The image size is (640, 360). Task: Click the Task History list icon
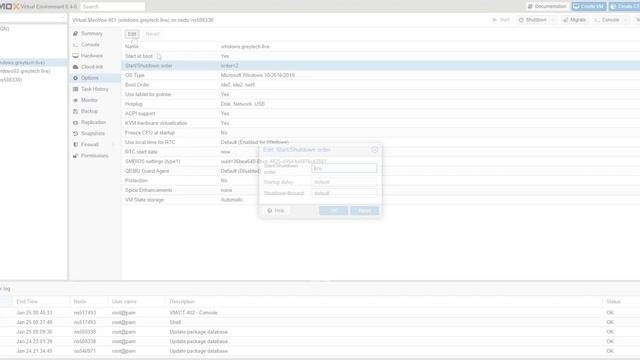click(76, 89)
